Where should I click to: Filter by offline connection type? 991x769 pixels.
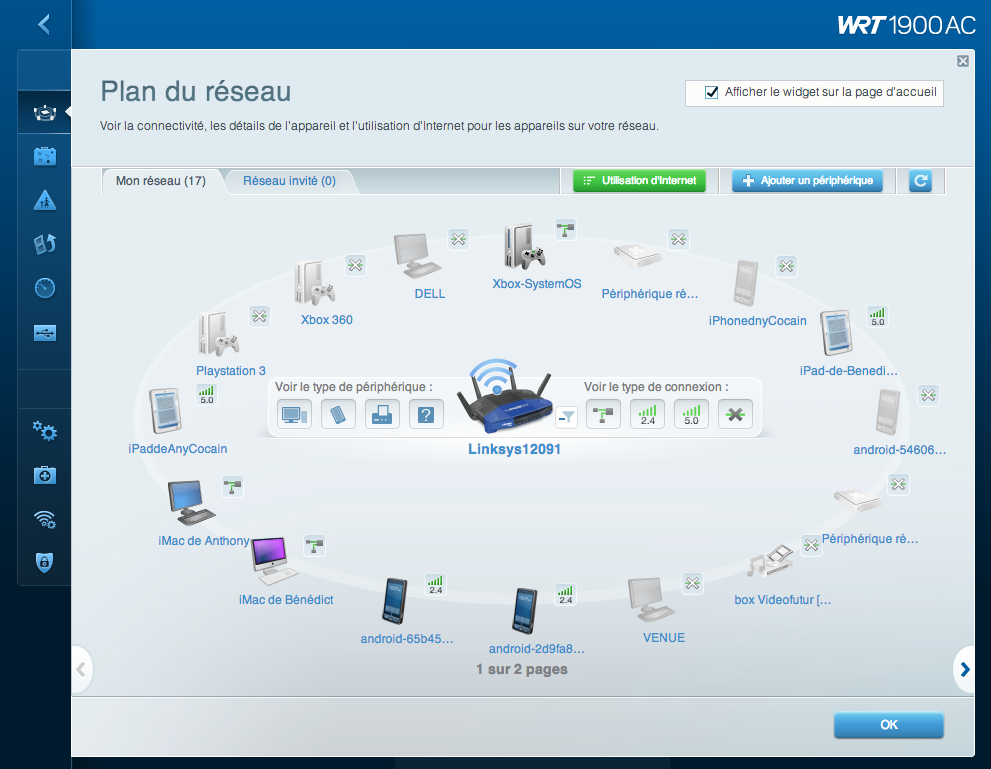point(735,415)
